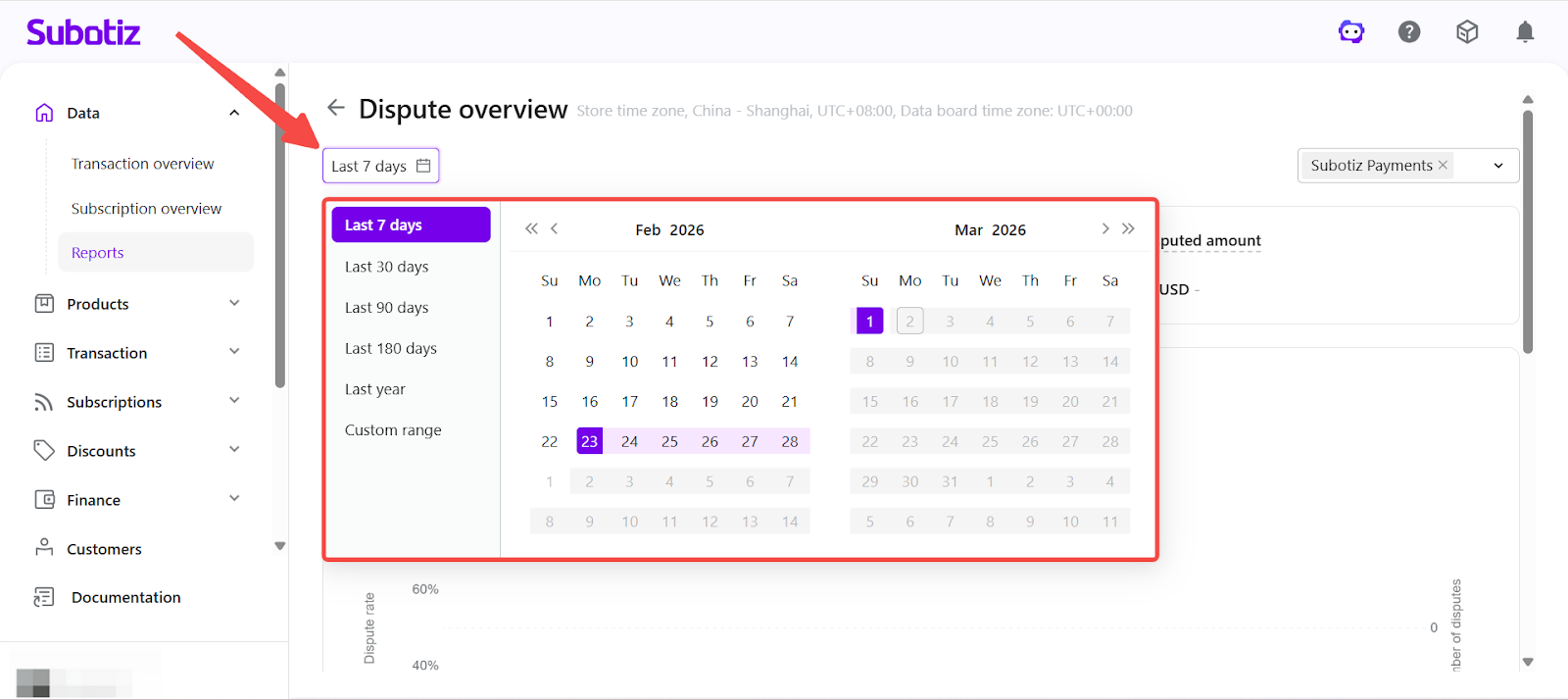The height and width of the screenshot is (700, 1568).
Task: Click the help question mark icon
Action: (x=1409, y=32)
